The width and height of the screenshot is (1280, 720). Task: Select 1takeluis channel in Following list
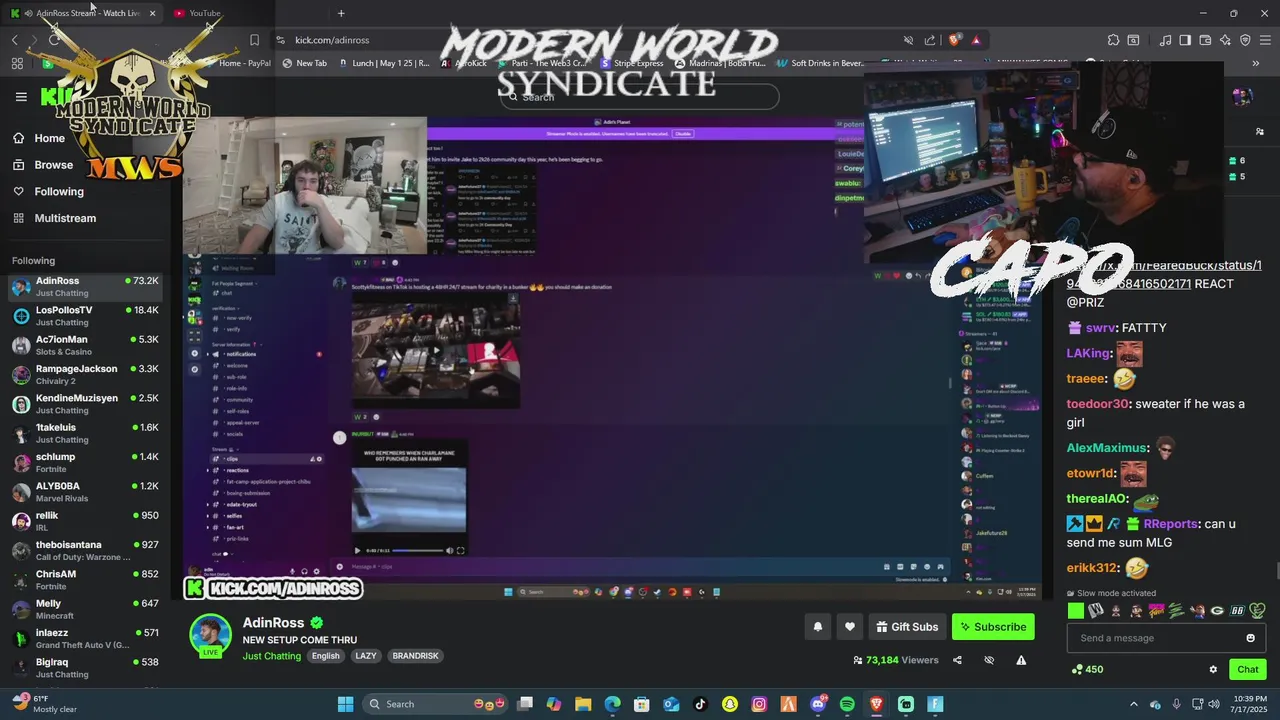[x=86, y=433]
